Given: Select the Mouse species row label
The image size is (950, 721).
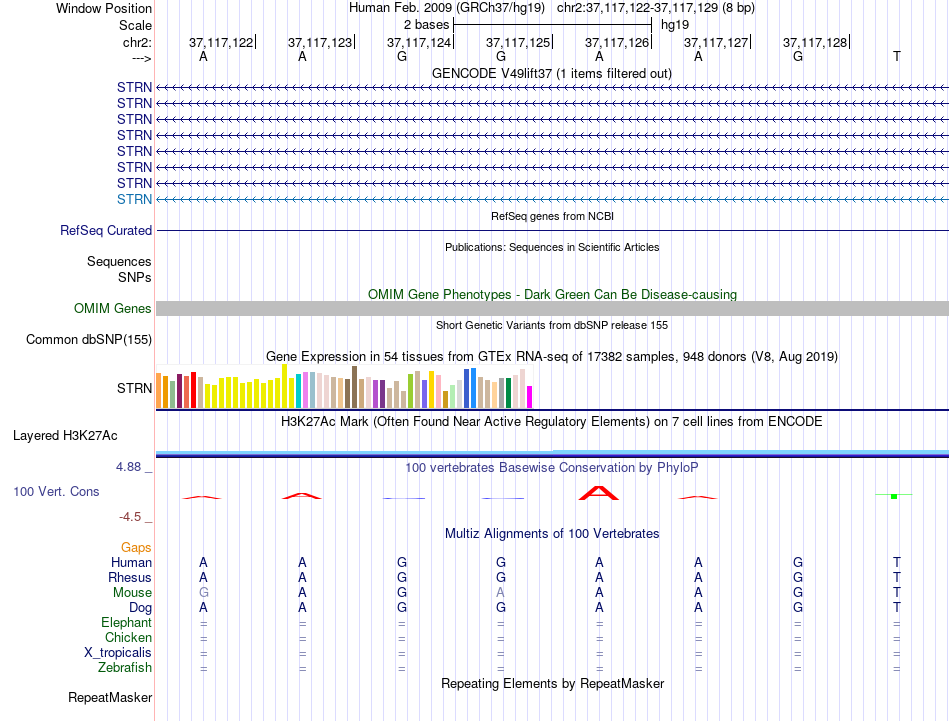Looking at the screenshot, I should click(x=132, y=593).
